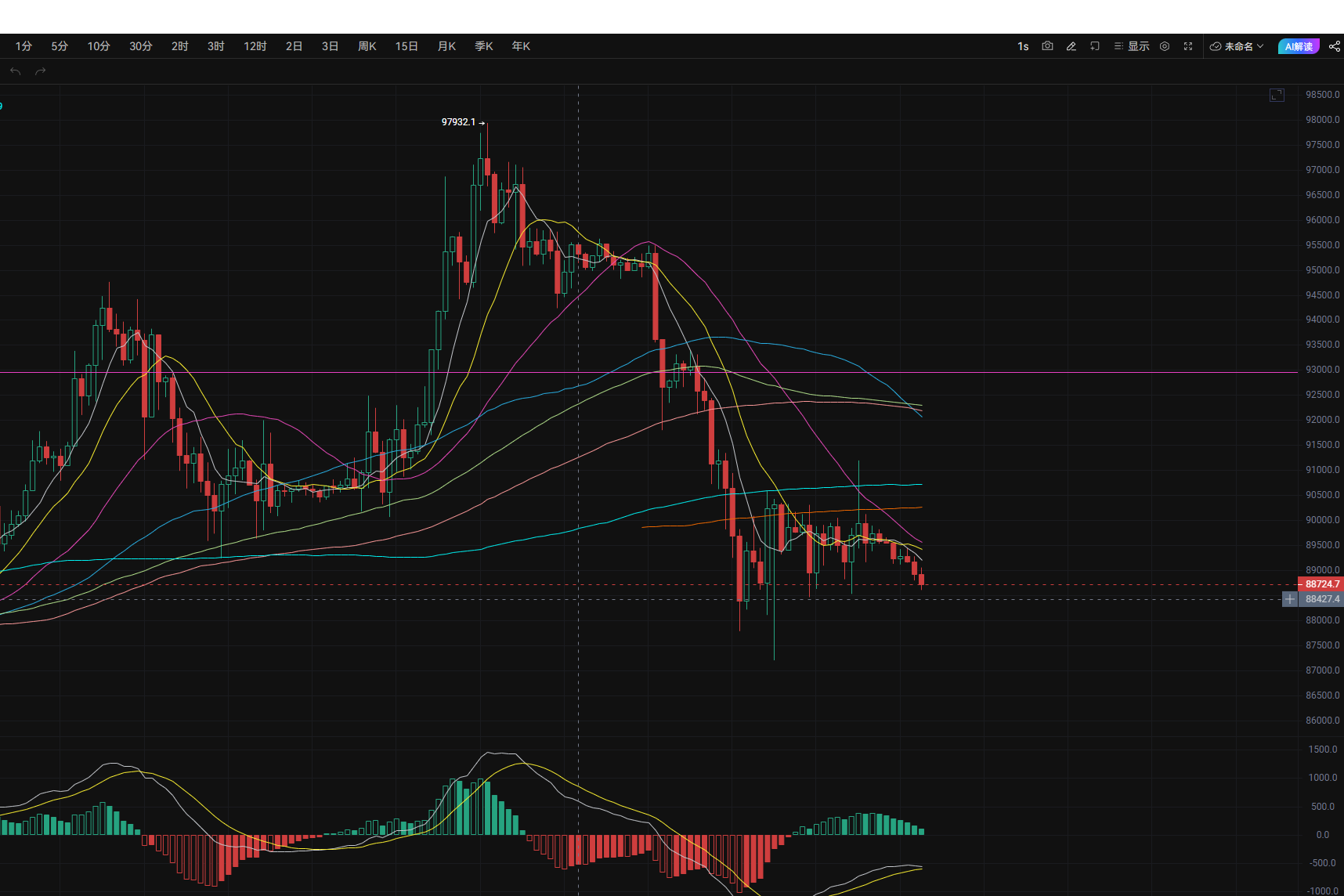Click the AI解读 button
Viewport: 1344px width, 896px height.
coord(1299,46)
